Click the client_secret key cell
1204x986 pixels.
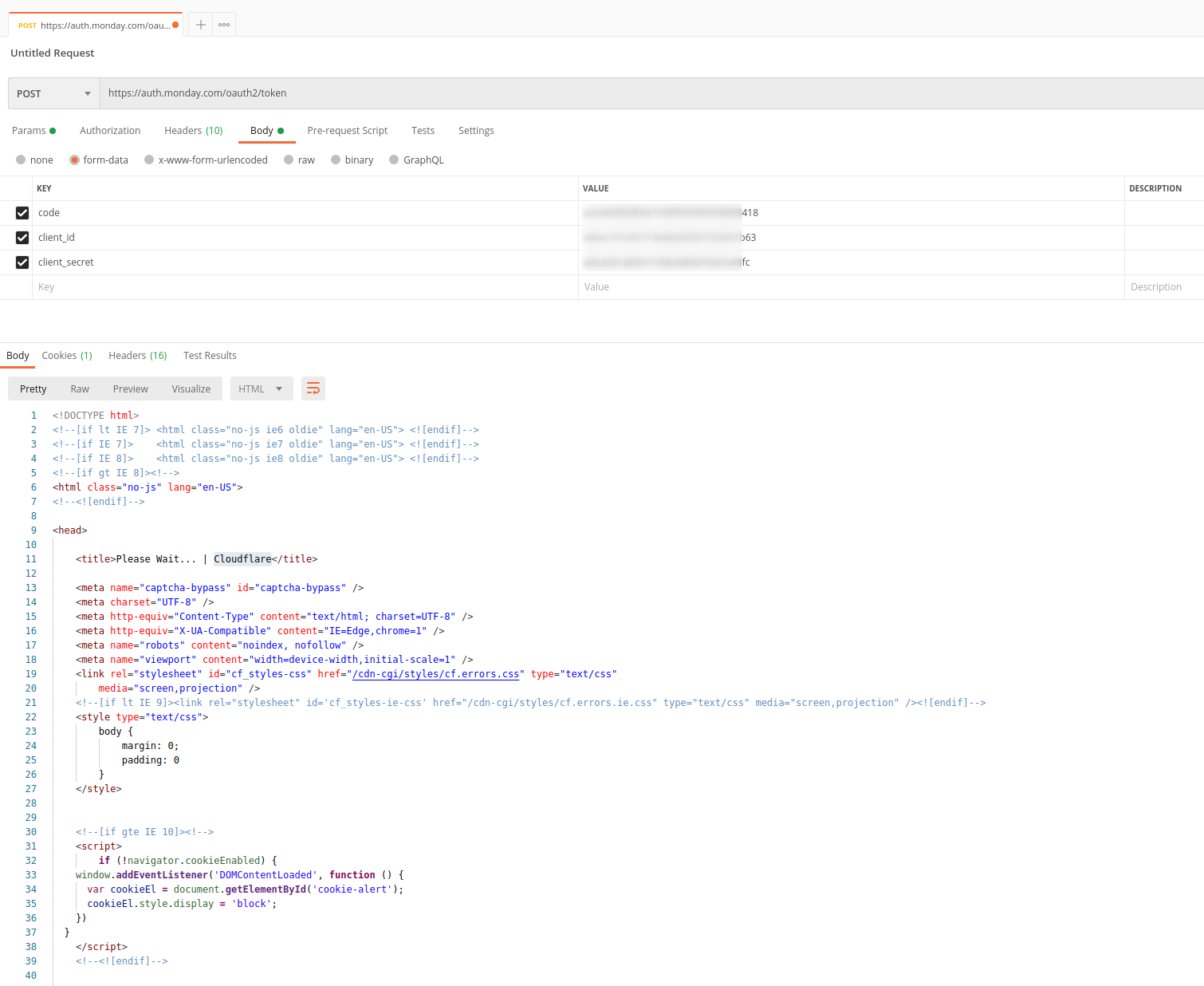[x=305, y=262]
